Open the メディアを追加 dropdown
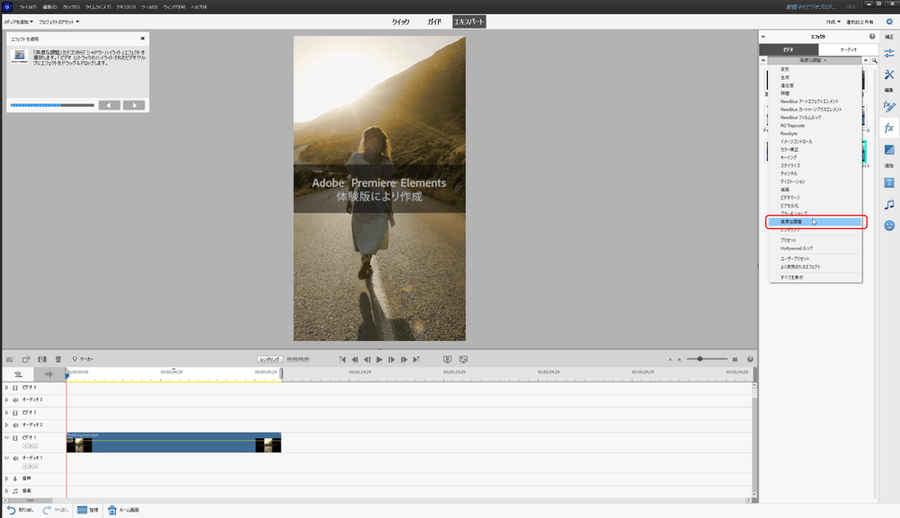 (x=17, y=21)
